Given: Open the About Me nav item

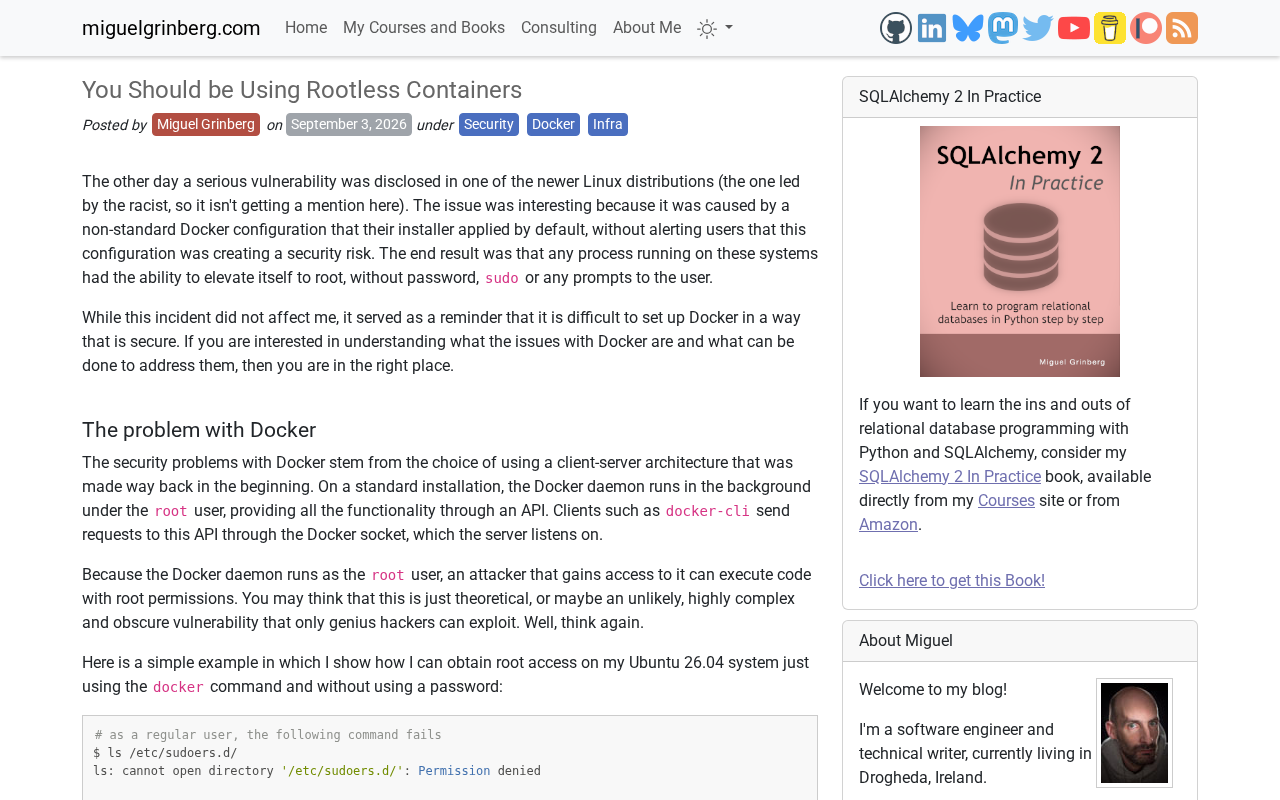Looking at the screenshot, I should tap(647, 28).
